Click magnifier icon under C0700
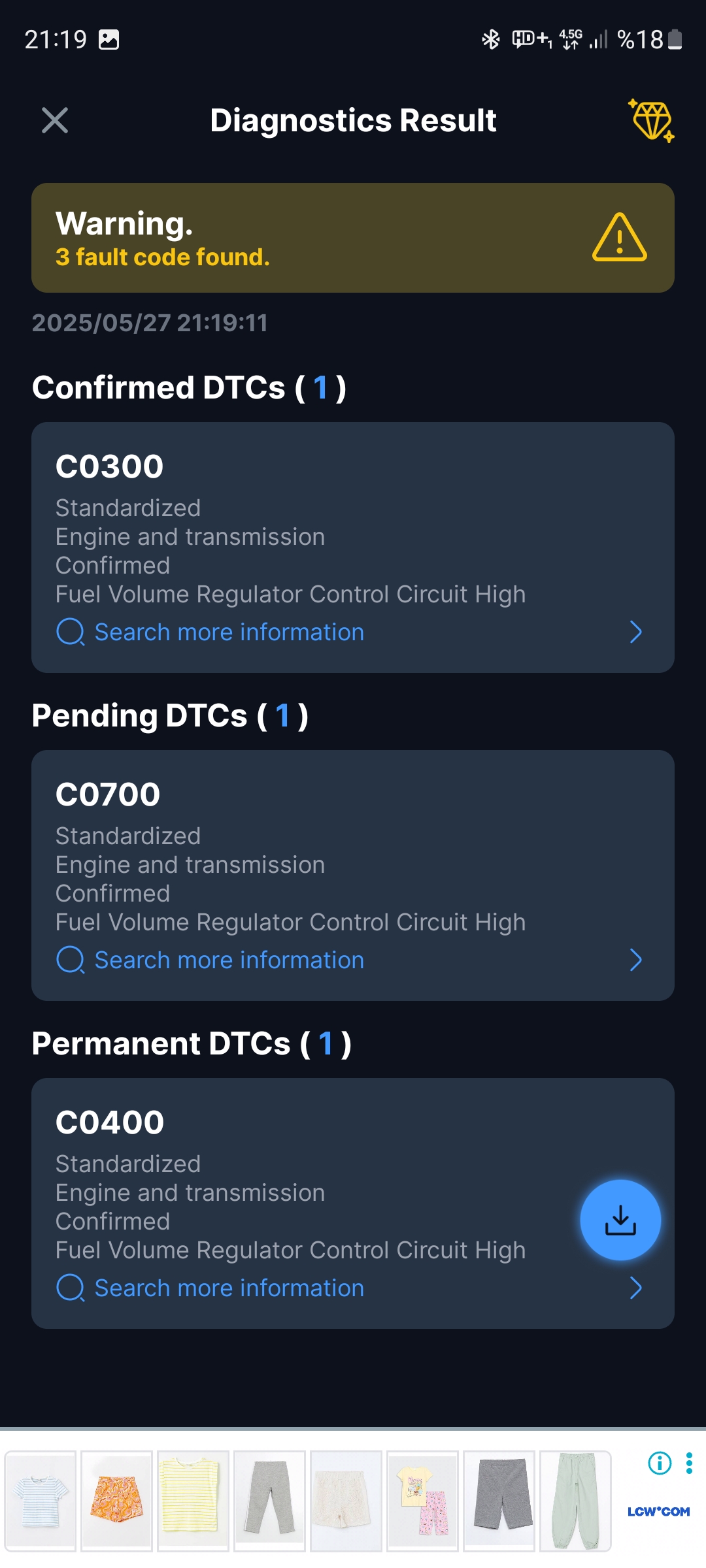 click(71, 960)
